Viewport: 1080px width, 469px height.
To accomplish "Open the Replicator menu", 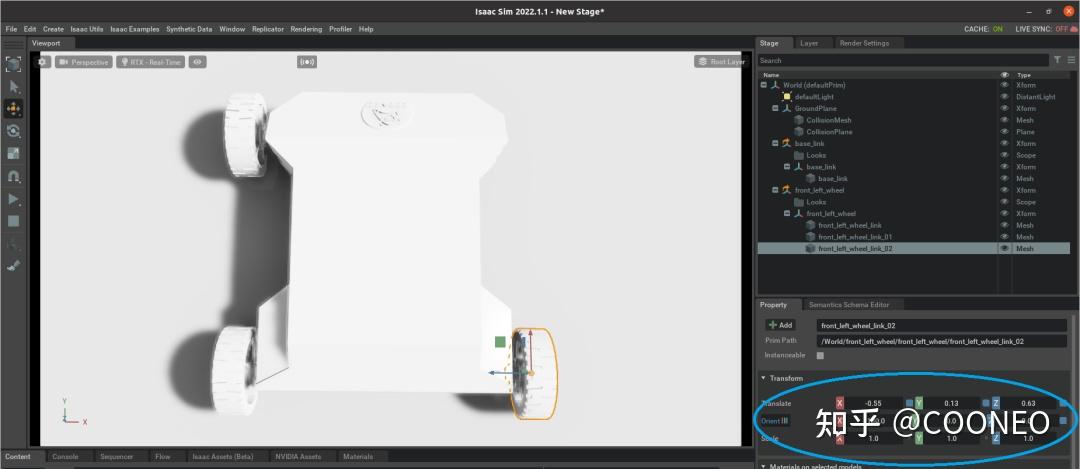I will click(268, 29).
